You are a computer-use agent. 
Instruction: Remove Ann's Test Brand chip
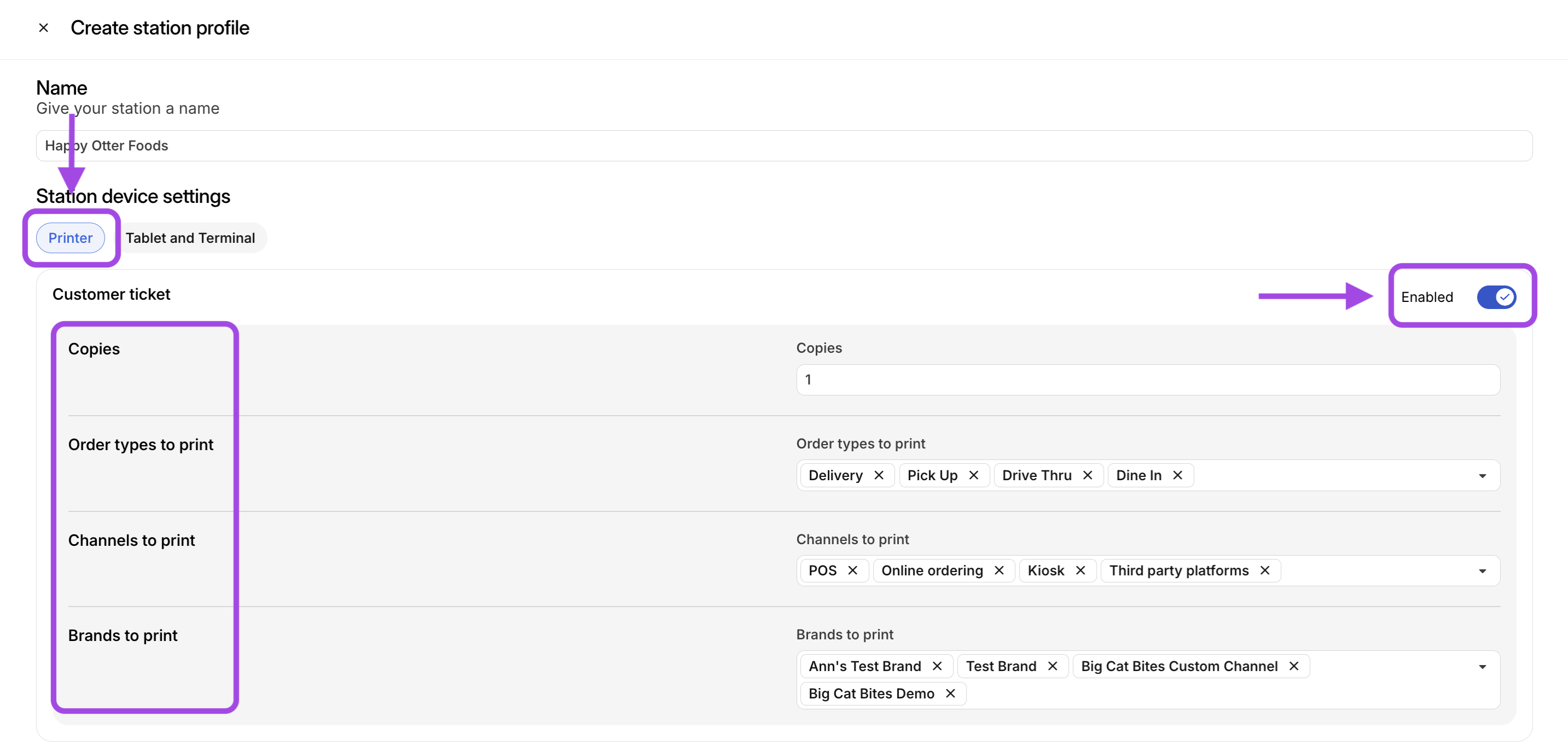938,666
